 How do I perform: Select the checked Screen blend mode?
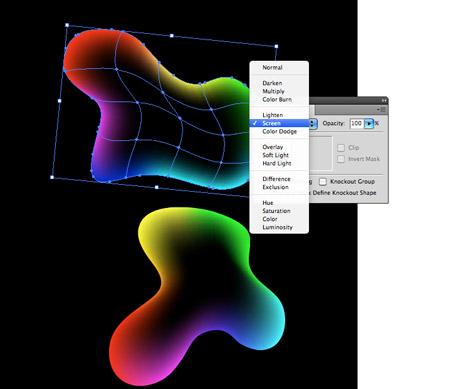coord(279,123)
